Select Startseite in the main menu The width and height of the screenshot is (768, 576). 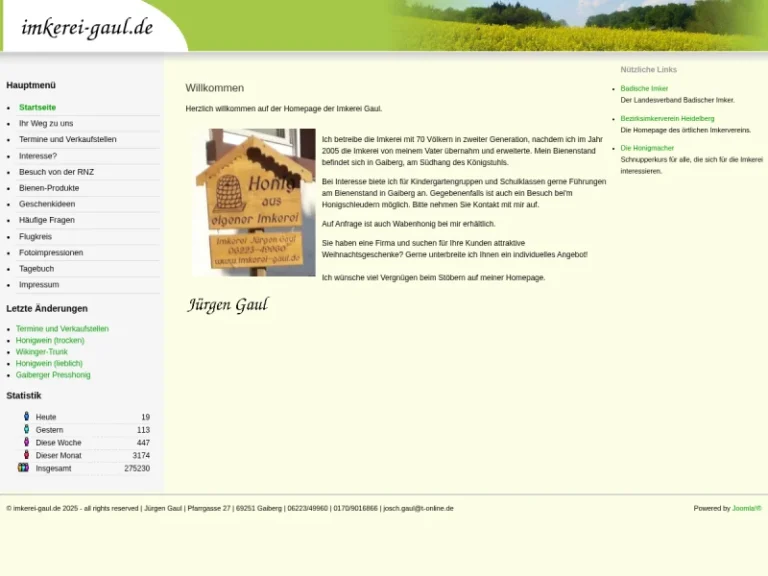(37, 107)
